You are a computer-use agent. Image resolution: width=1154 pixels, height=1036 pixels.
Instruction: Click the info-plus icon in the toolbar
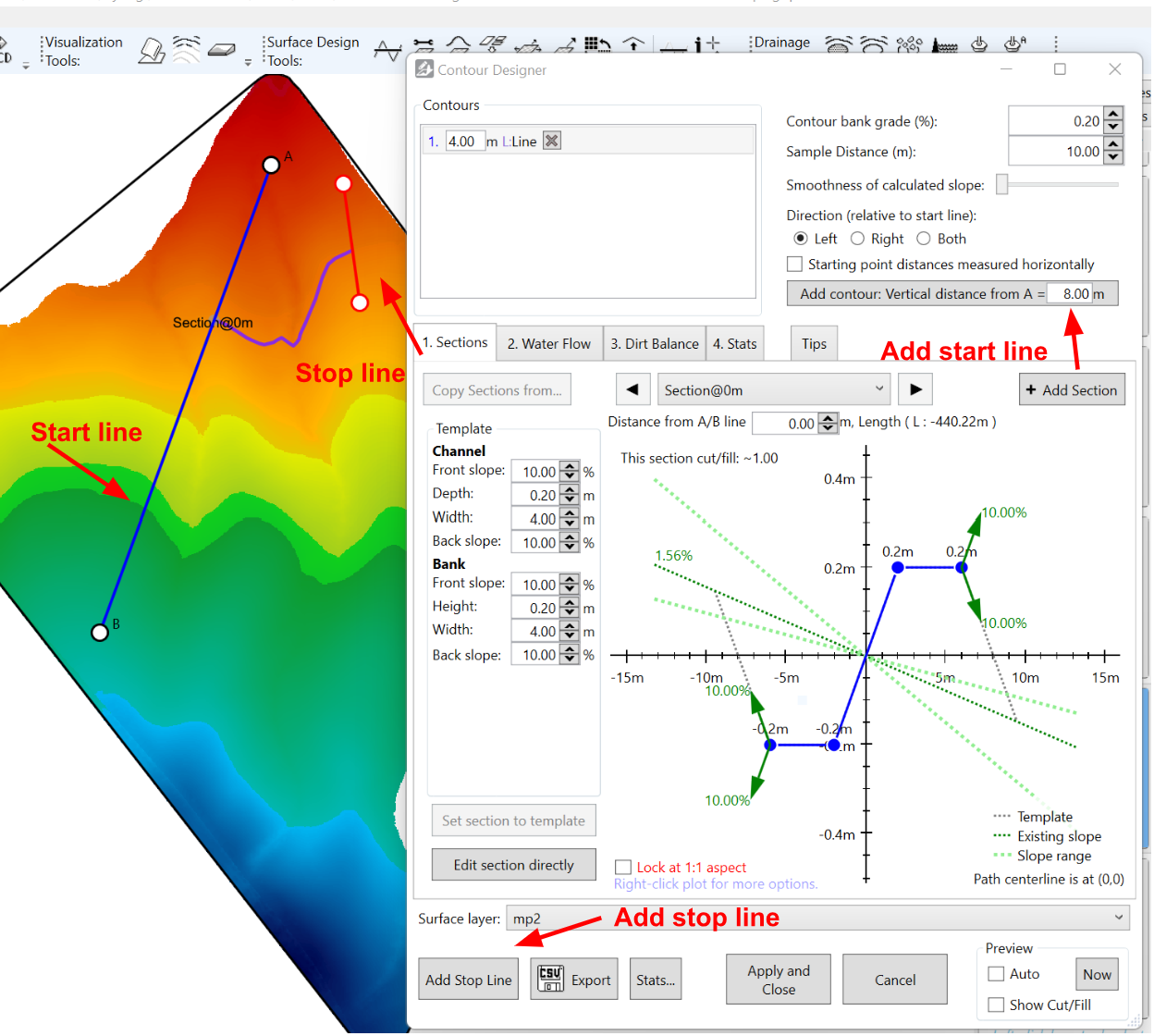(x=707, y=44)
